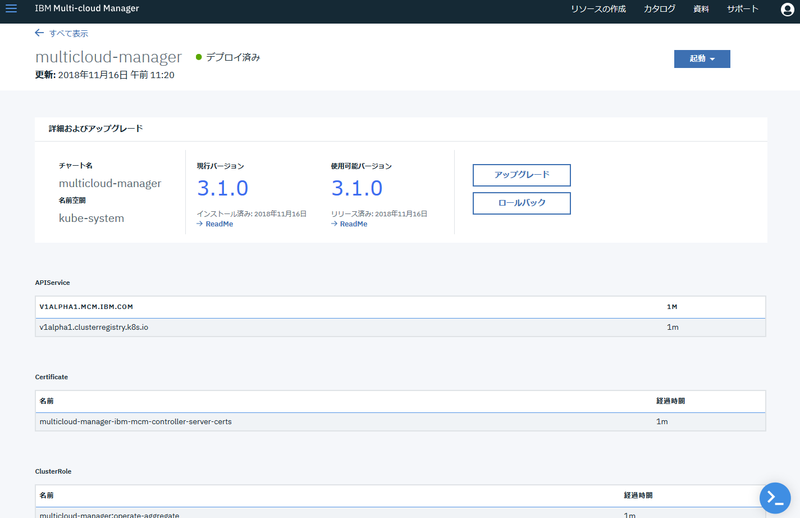Image resolution: width=800 pixels, height=518 pixels.
Task: Click the 更新 timestamp text
Action: click(105, 75)
